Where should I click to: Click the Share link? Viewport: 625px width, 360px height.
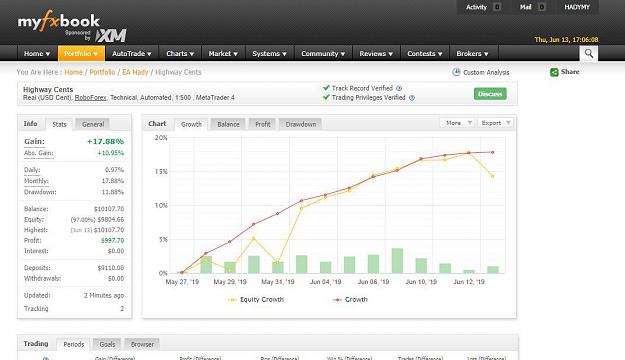click(570, 72)
